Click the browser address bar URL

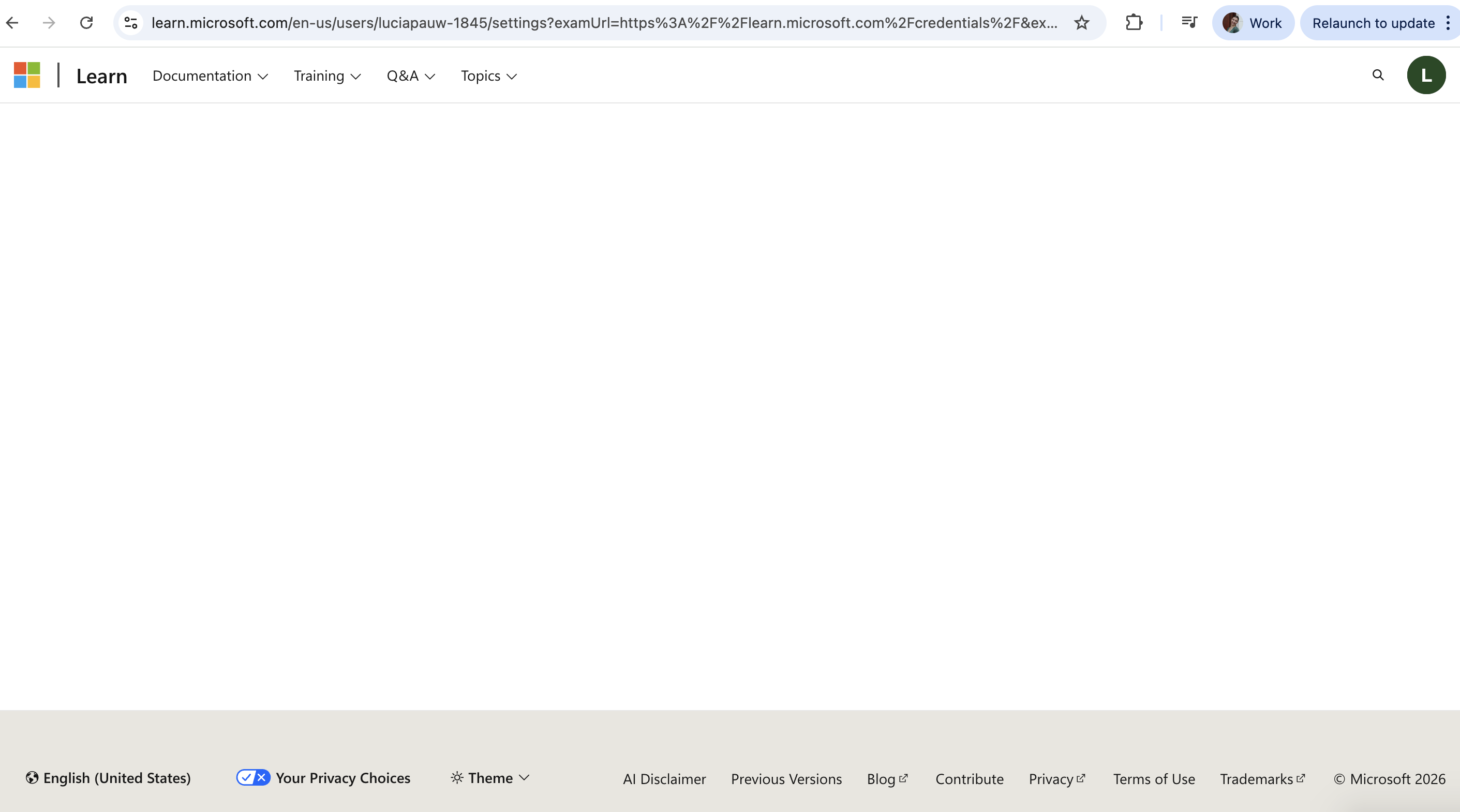point(604,23)
